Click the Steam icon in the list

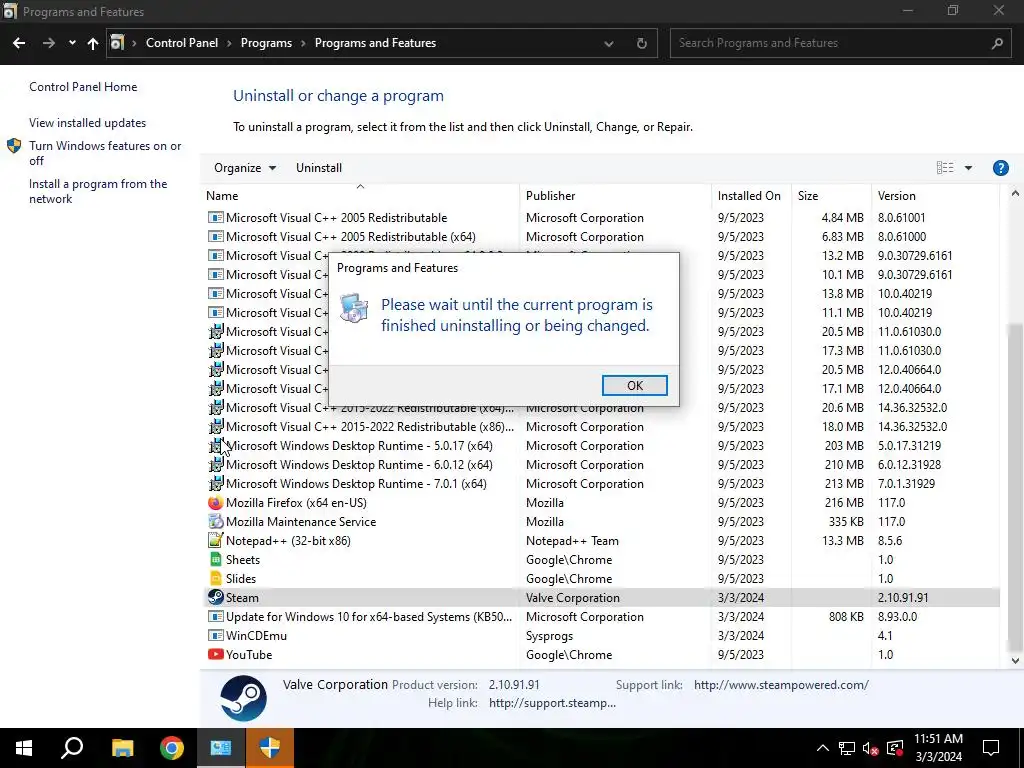tap(216, 598)
